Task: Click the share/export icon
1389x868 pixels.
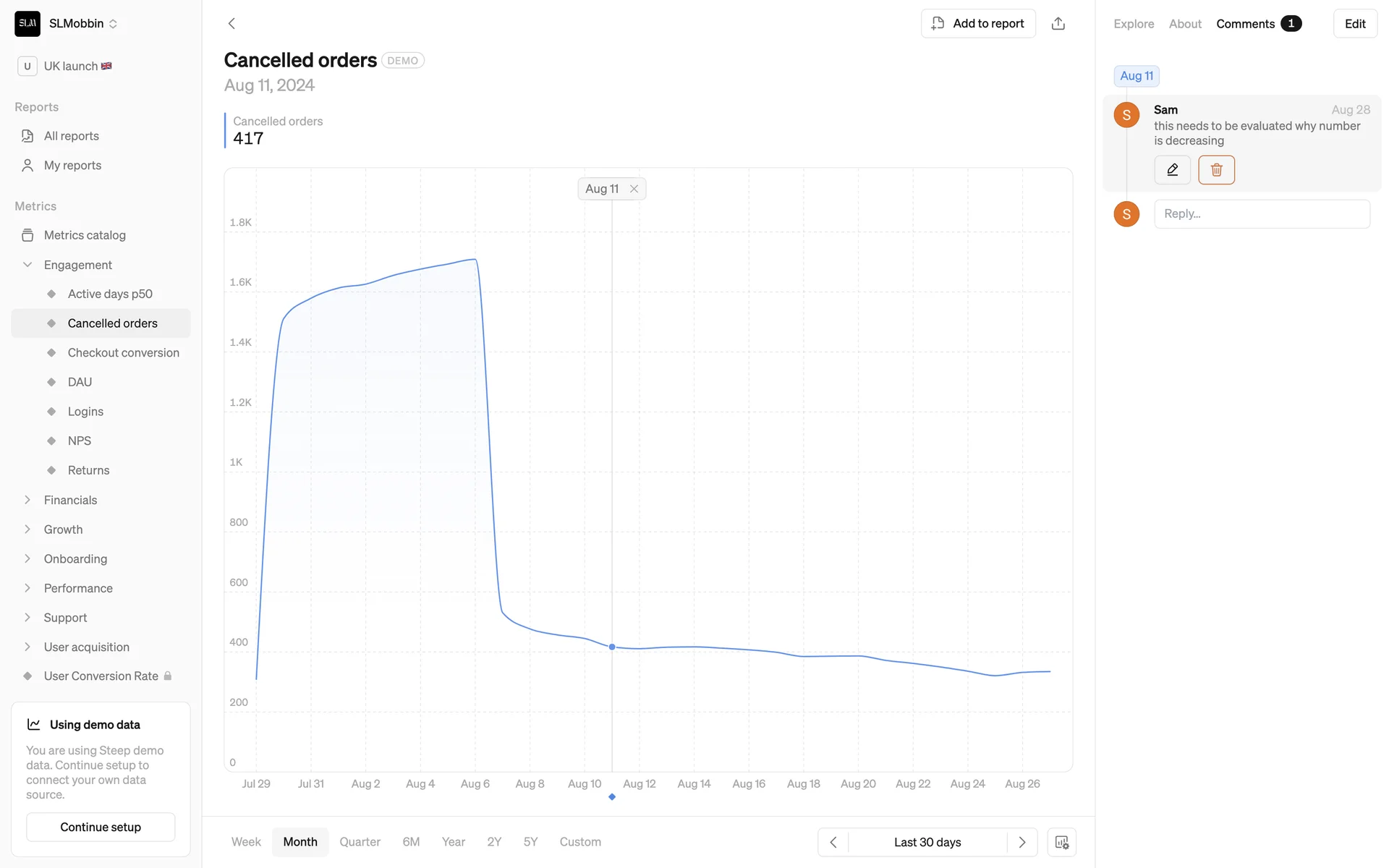Action: coord(1058,24)
